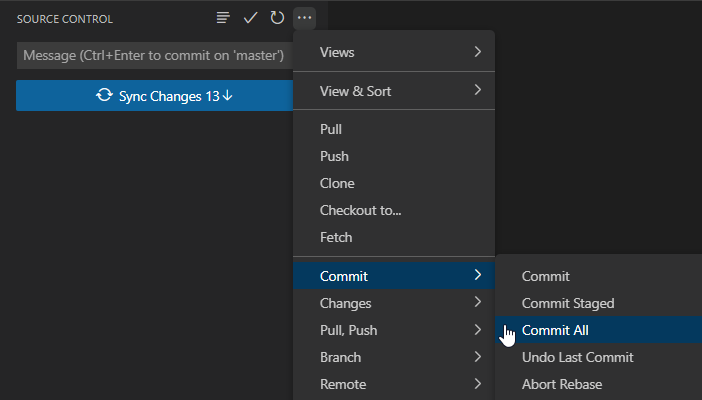Expand the View & Sort submenu
Viewport: 702px width, 400px height.
[x=394, y=91]
